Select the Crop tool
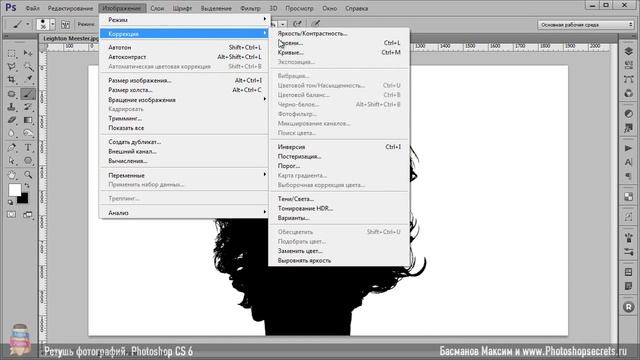Viewport: 640px width, 360px height. click(12, 79)
